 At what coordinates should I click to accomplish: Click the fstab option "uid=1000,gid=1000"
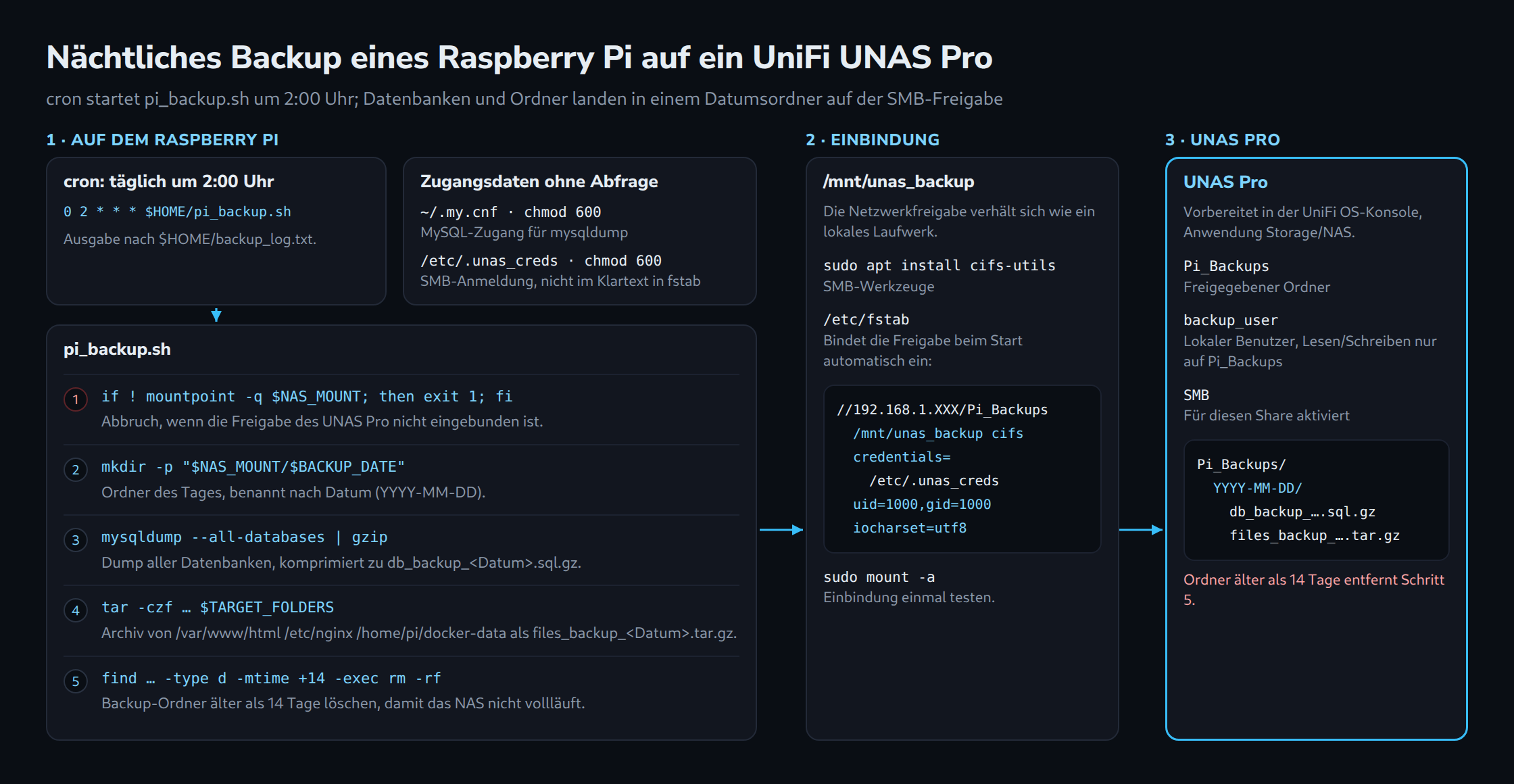(922, 504)
